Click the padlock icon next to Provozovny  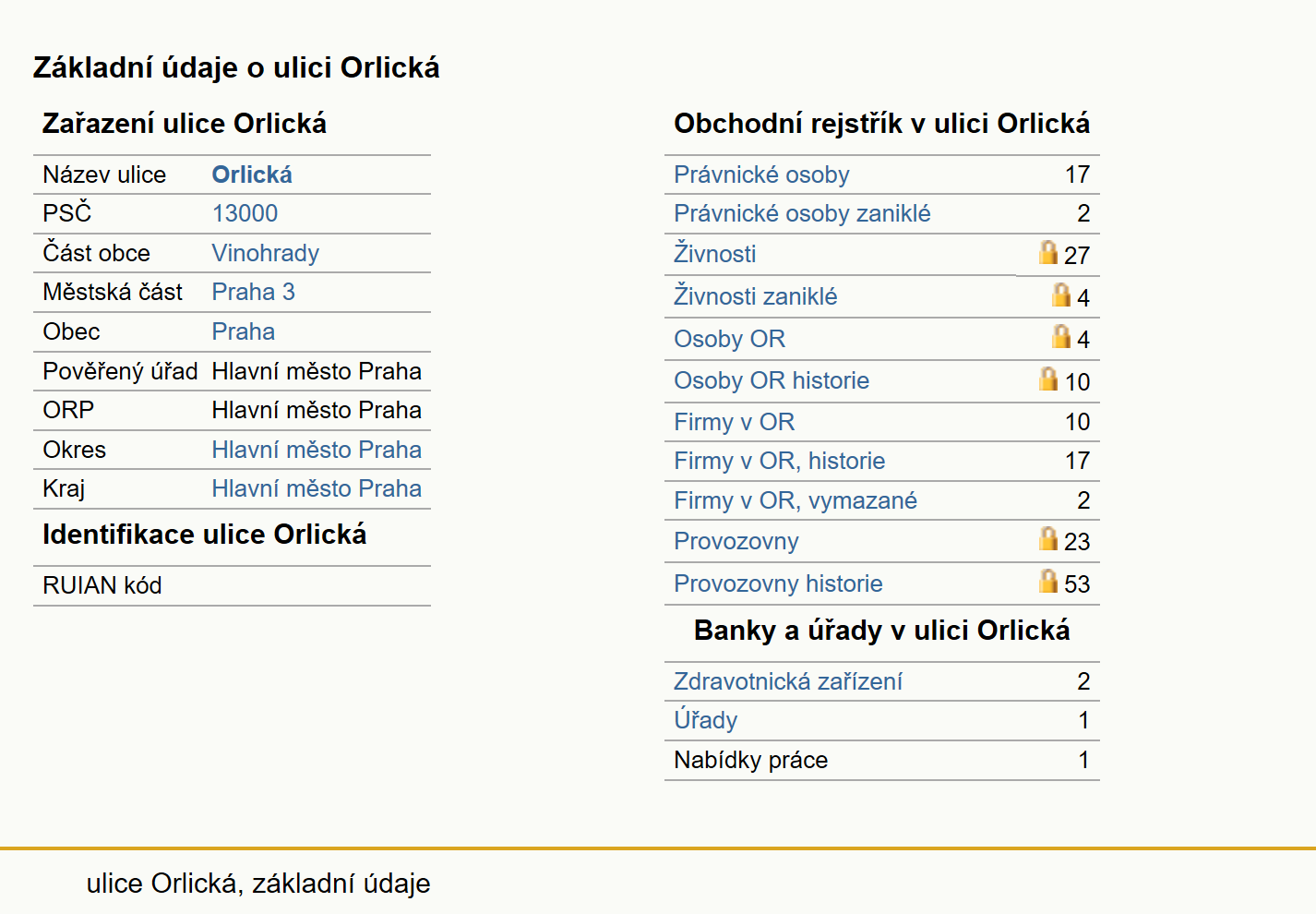pos(1047,538)
